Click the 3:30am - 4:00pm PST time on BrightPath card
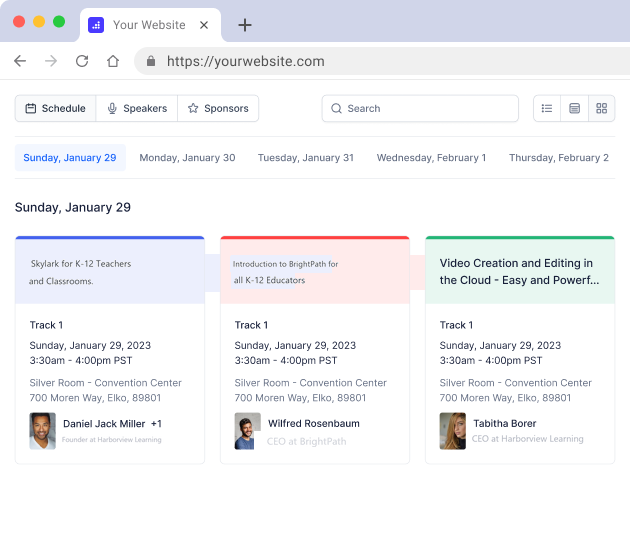 pos(286,360)
